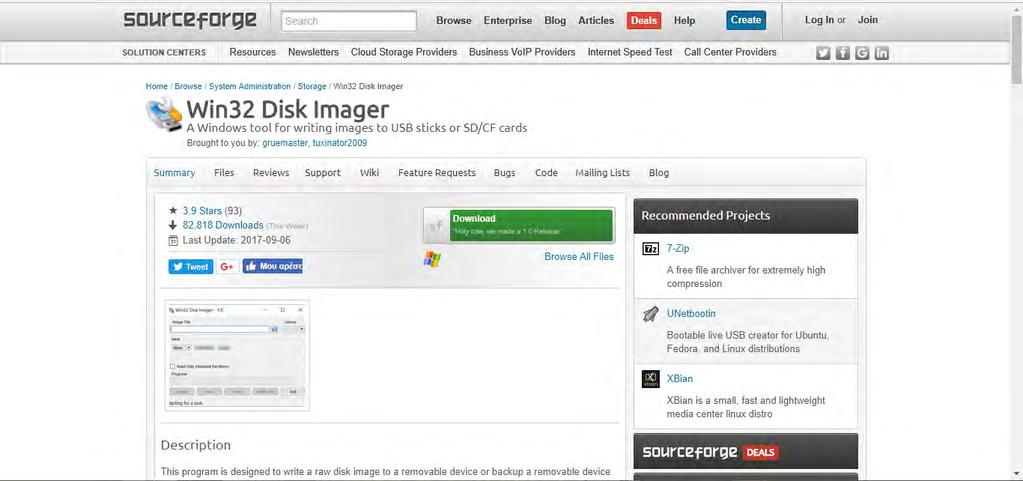Click Browse All Files link

pos(579,257)
